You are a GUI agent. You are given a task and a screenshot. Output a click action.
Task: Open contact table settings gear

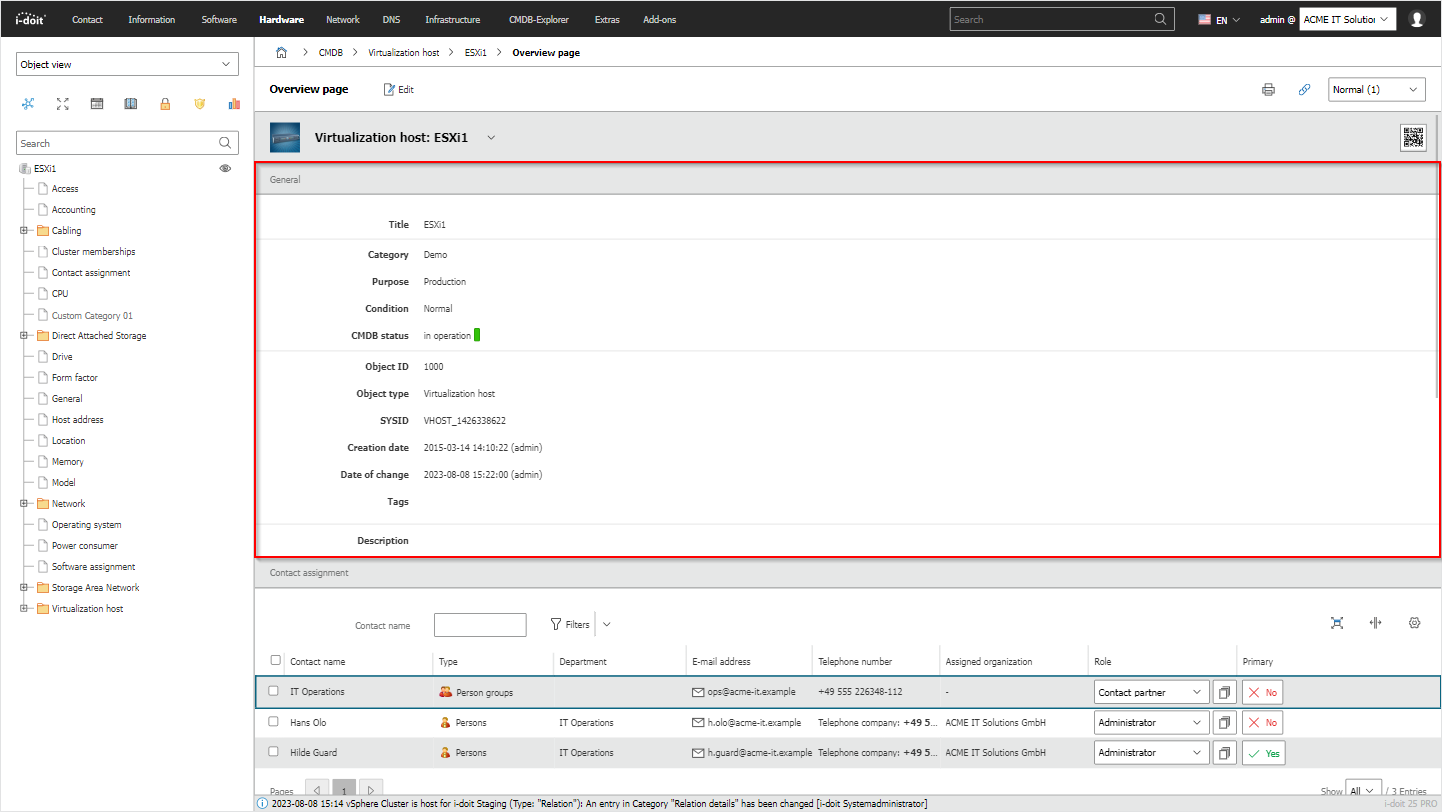click(1414, 623)
